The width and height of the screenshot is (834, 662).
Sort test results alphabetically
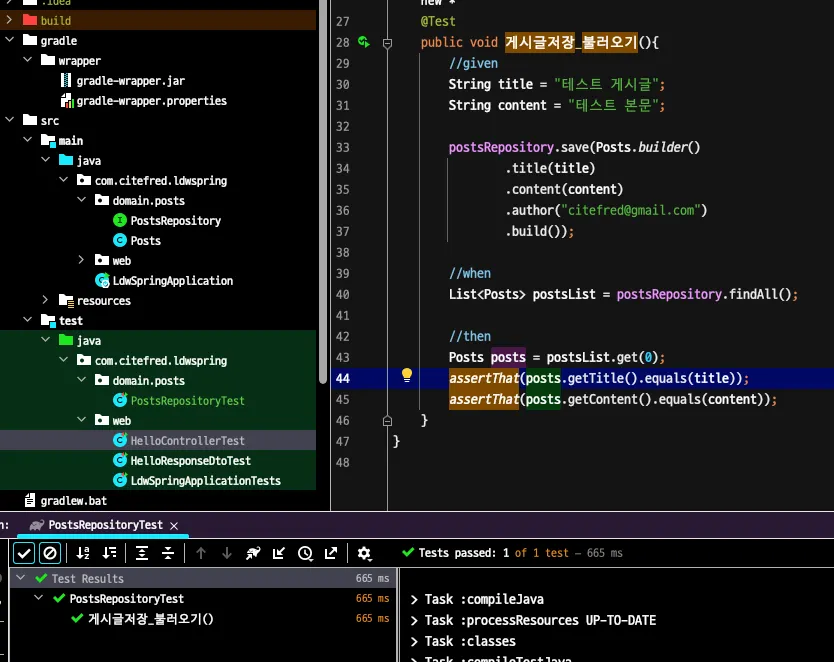click(x=83, y=553)
